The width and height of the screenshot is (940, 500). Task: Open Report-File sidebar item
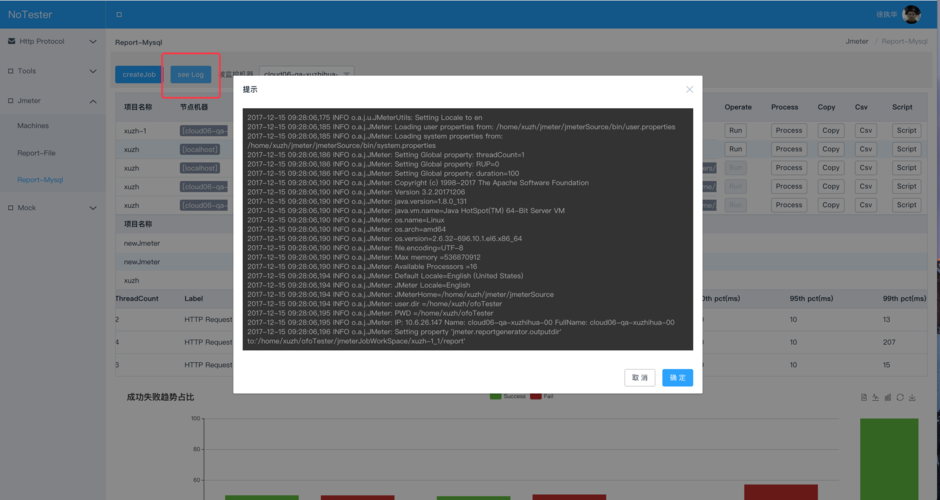click(x=36, y=153)
